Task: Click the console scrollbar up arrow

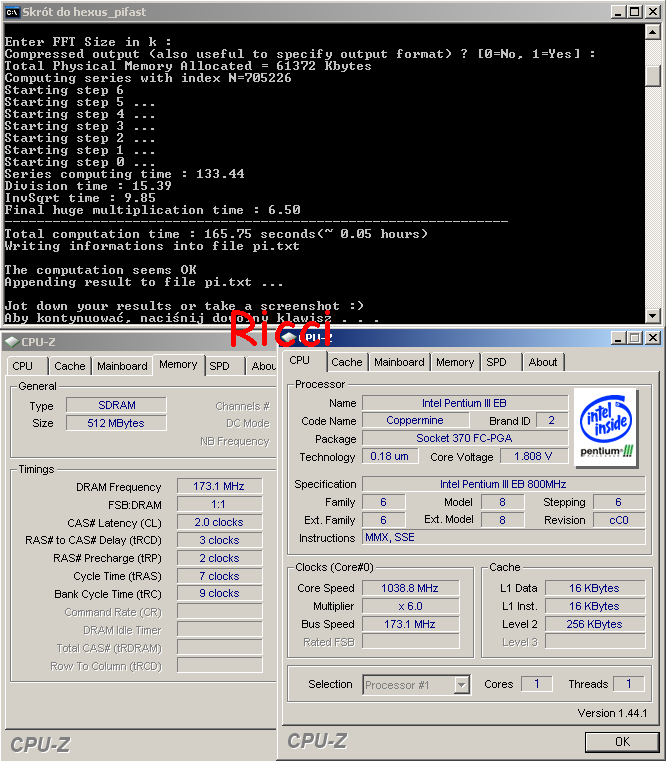Action: pos(652,33)
